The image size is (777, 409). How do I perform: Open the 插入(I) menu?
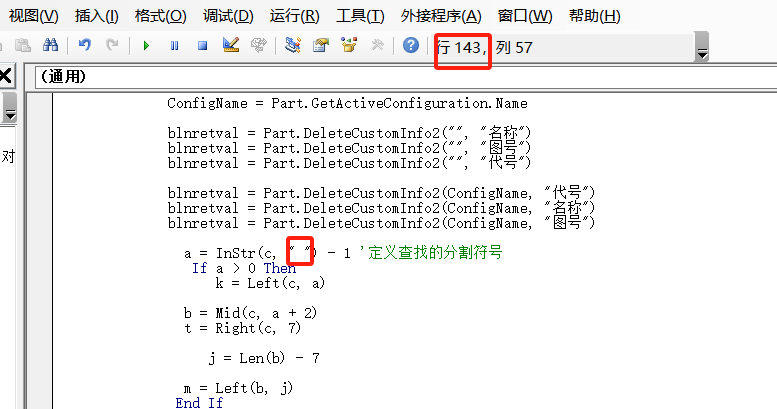97,16
